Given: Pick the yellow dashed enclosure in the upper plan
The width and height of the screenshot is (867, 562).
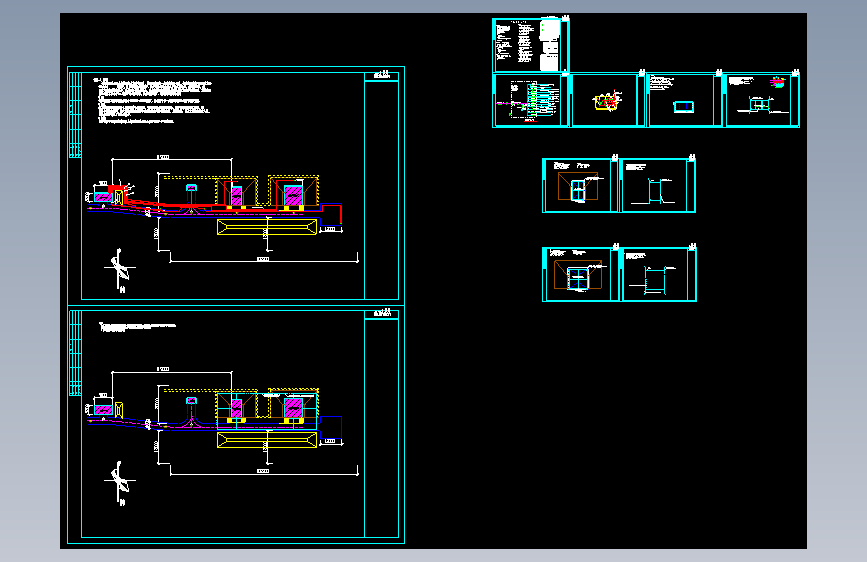Looking at the screenshot, I should 242,192.
